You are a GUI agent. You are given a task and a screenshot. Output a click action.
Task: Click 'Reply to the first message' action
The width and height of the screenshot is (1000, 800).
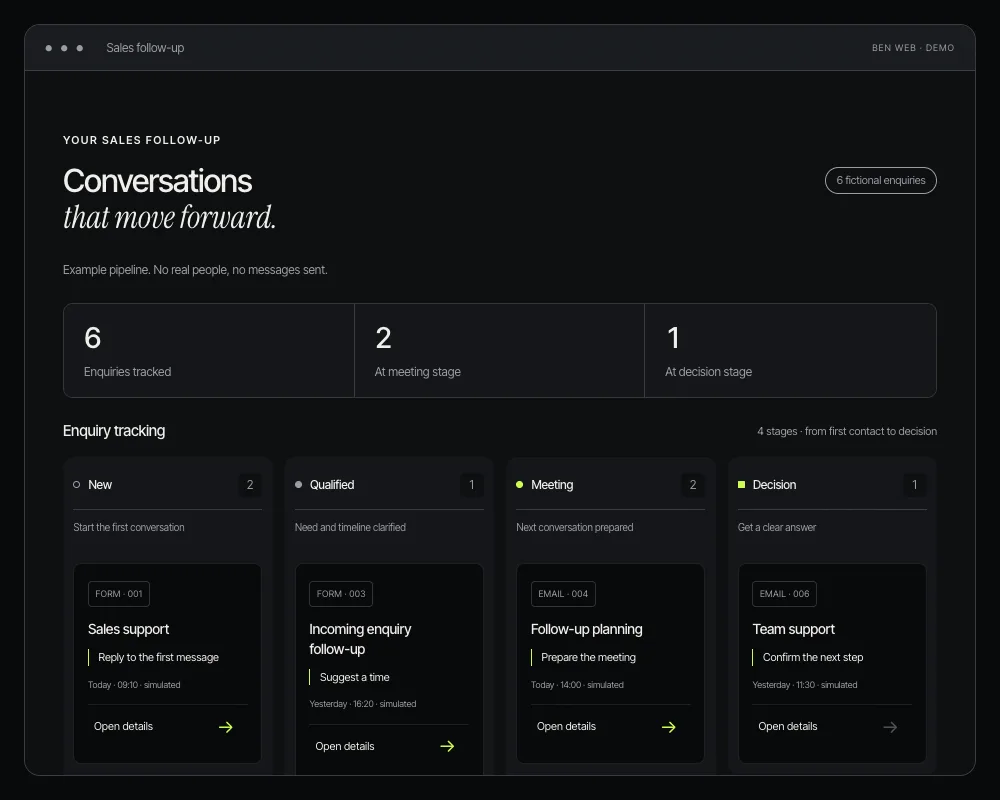(x=158, y=657)
